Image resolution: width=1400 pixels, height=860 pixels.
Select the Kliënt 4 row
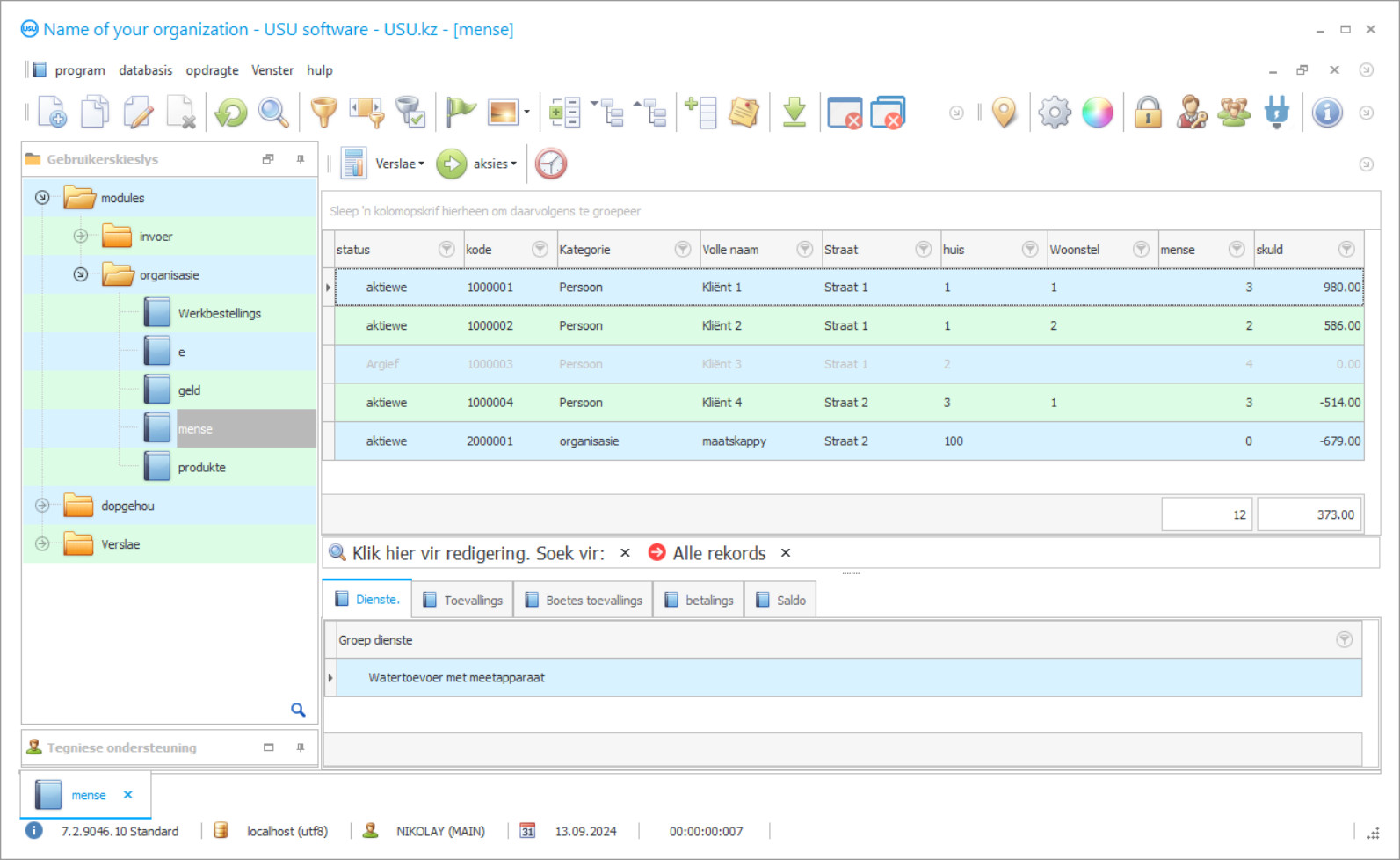[x=721, y=403]
